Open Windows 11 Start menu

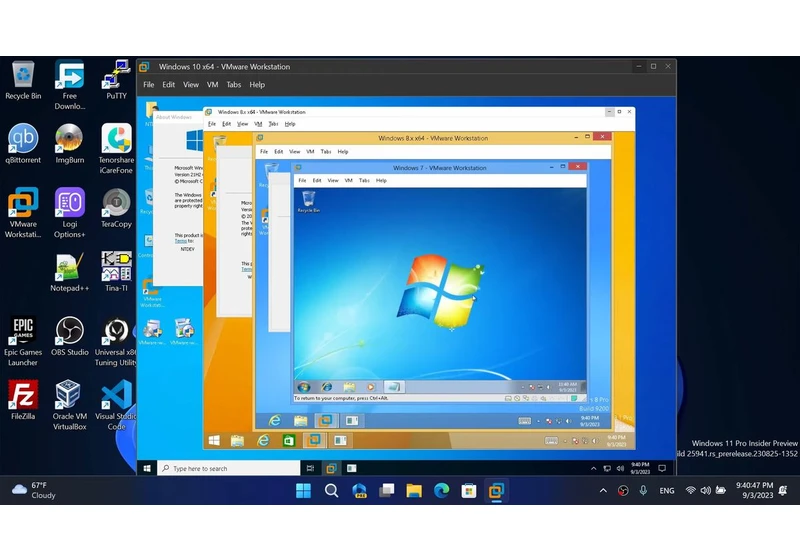304,491
